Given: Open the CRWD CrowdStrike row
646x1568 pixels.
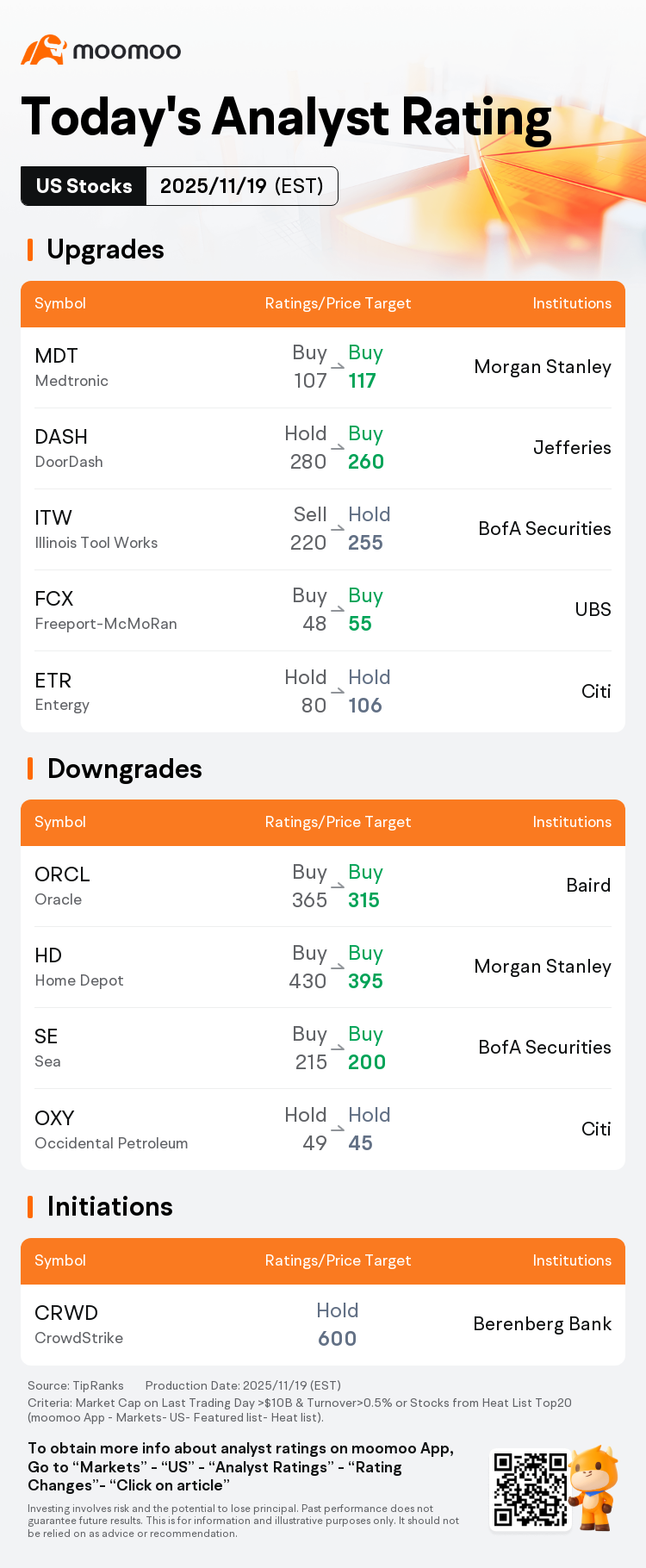Looking at the screenshot, I should [323, 1324].
